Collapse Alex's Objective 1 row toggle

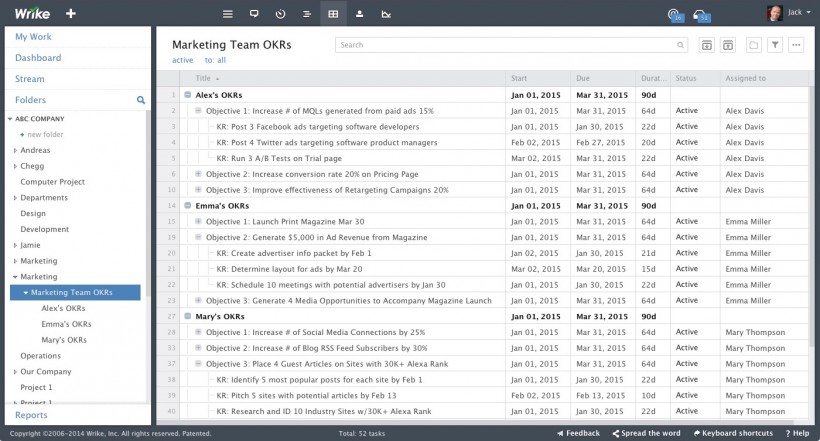198,110
